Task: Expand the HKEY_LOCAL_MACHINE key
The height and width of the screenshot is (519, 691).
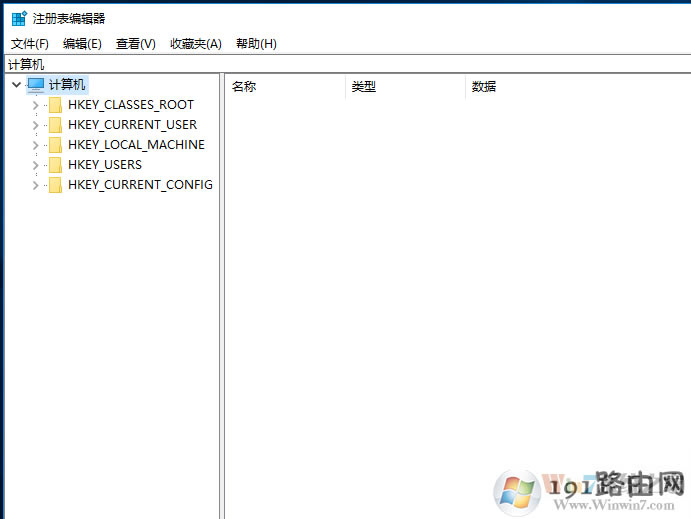Action: [x=36, y=145]
